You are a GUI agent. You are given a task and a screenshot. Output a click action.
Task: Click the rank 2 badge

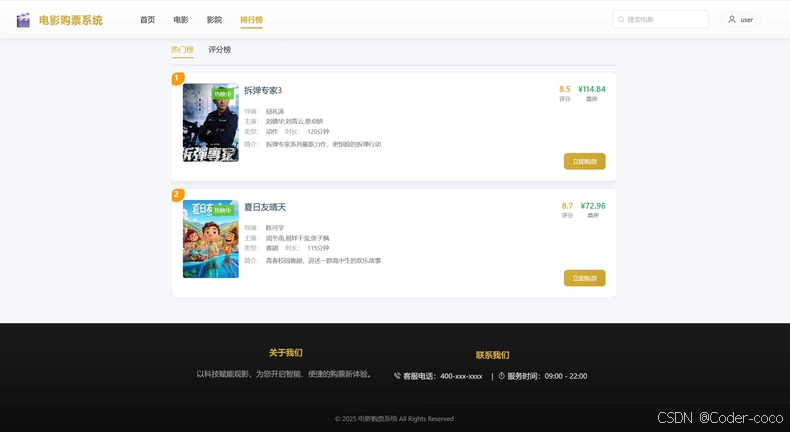(178, 195)
